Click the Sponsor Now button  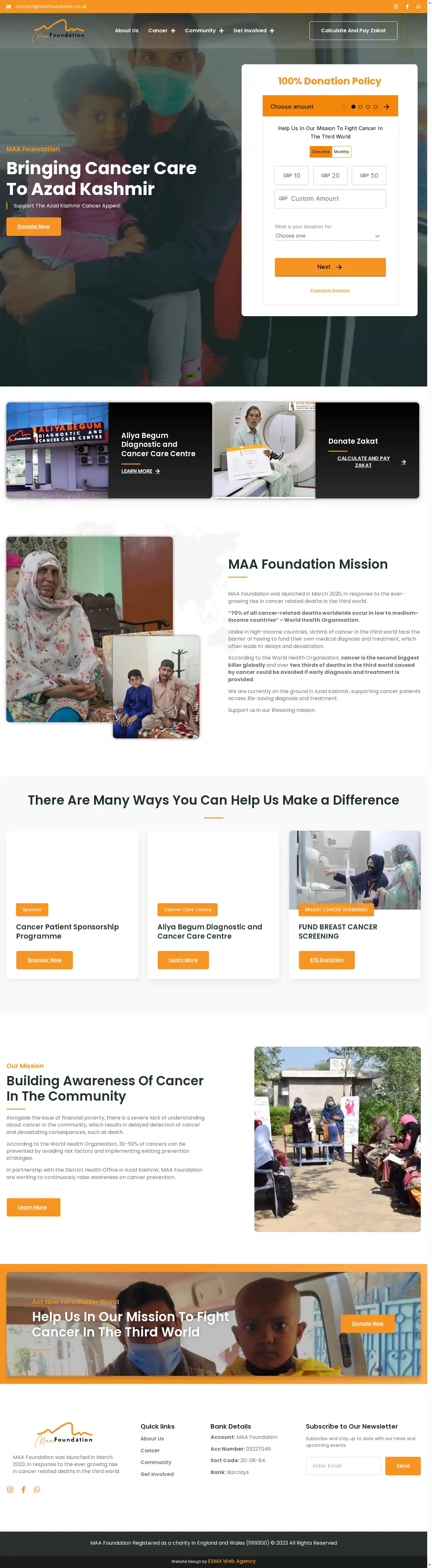pos(44,960)
